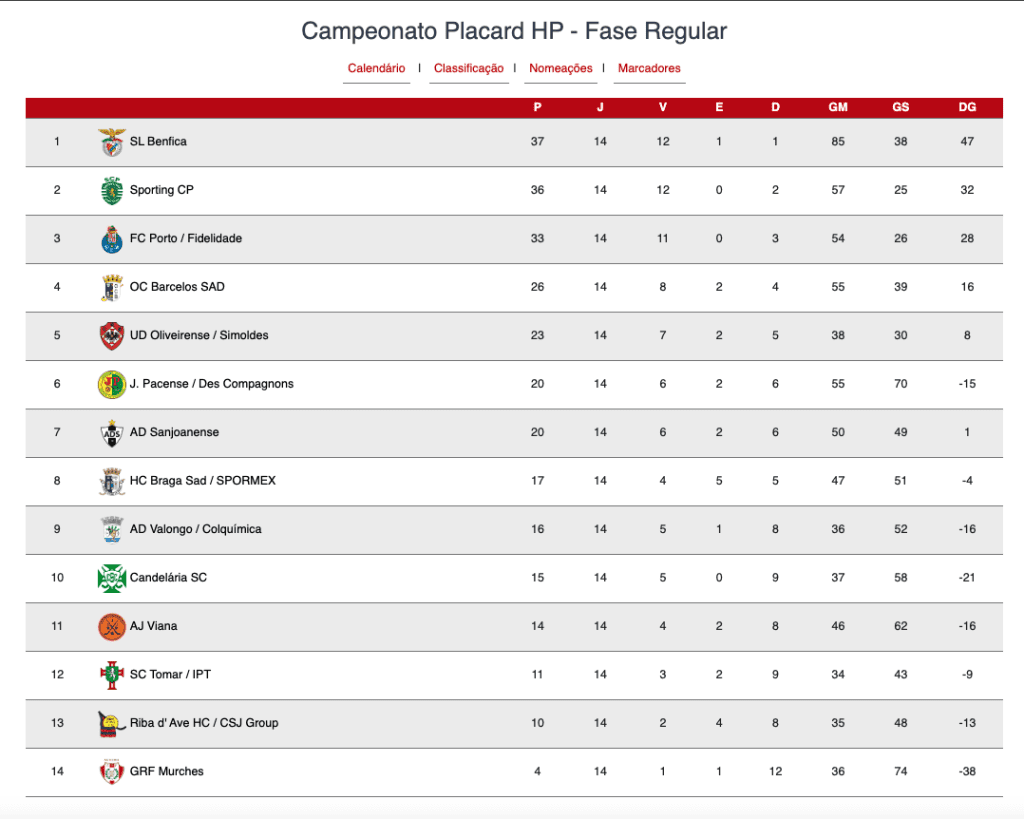Viewport: 1024px width, 819px height.
Task: Click the Sporting CP club logo
Action: click(x=112, y=190)
